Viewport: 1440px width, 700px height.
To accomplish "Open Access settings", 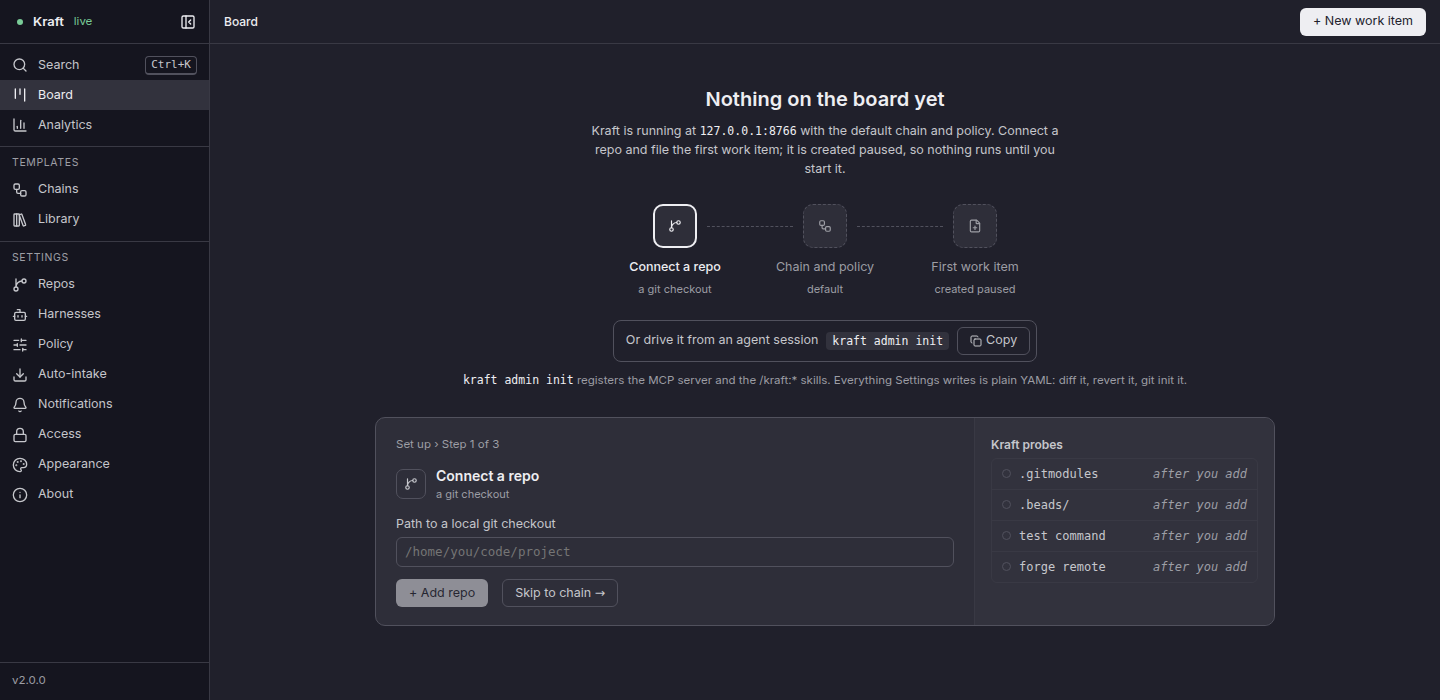I will click(x=104, y=434).
